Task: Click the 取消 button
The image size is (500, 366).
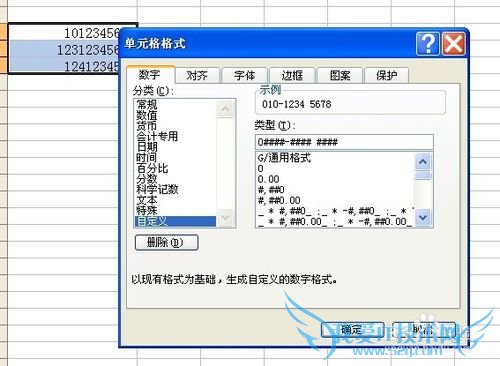Action: click(x=424, y=330)
